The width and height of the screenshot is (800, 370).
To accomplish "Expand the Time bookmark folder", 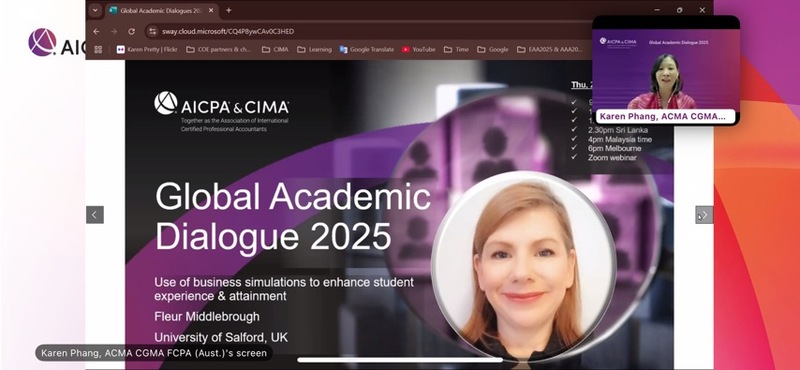I will [456, 50].
